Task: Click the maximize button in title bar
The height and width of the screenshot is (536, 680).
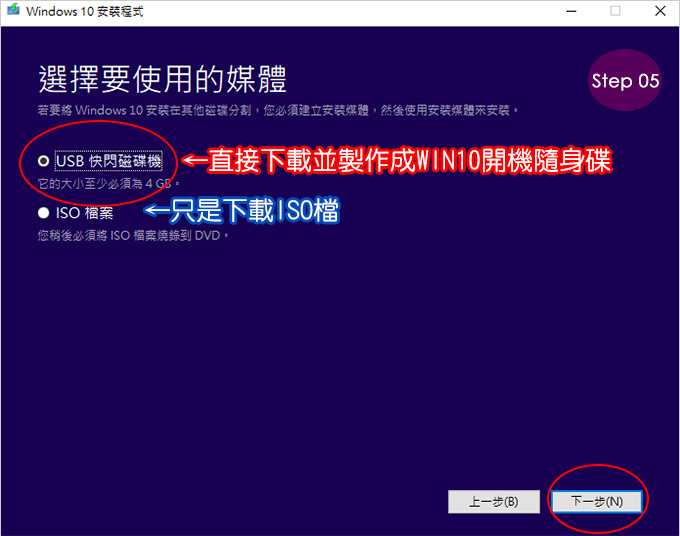Action: (615, 11)
